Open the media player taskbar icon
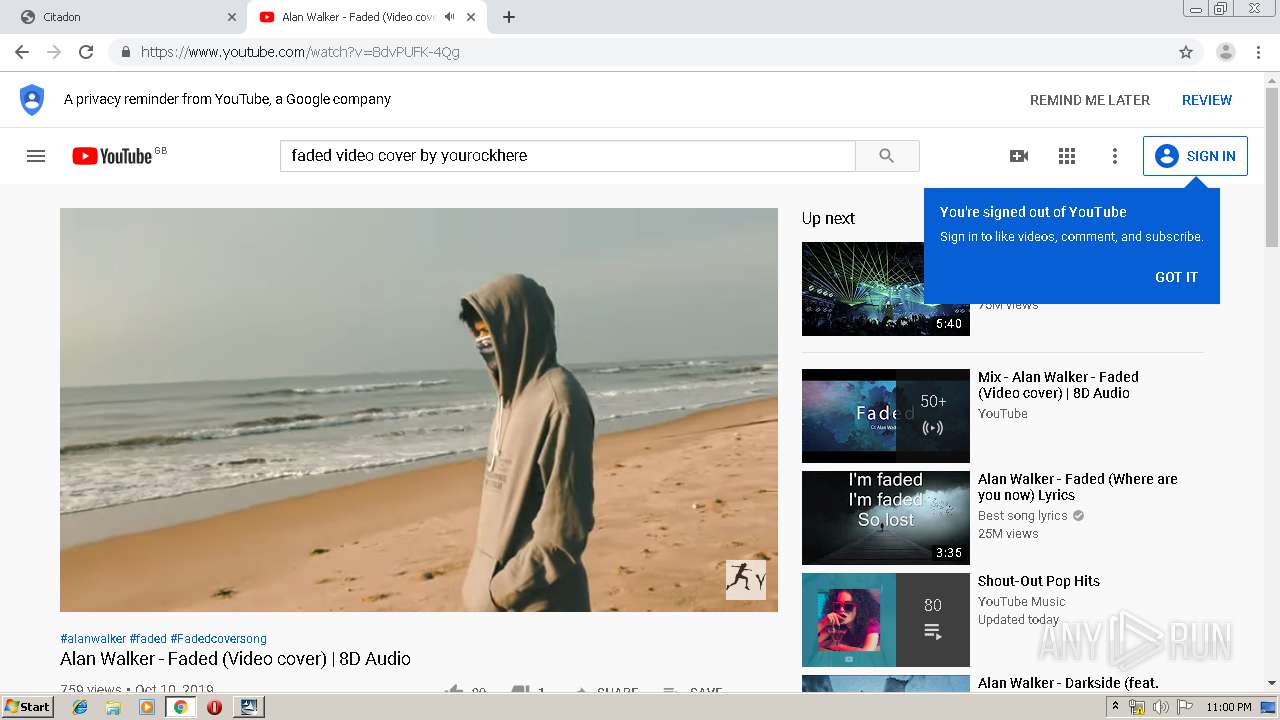 (147, 707)
